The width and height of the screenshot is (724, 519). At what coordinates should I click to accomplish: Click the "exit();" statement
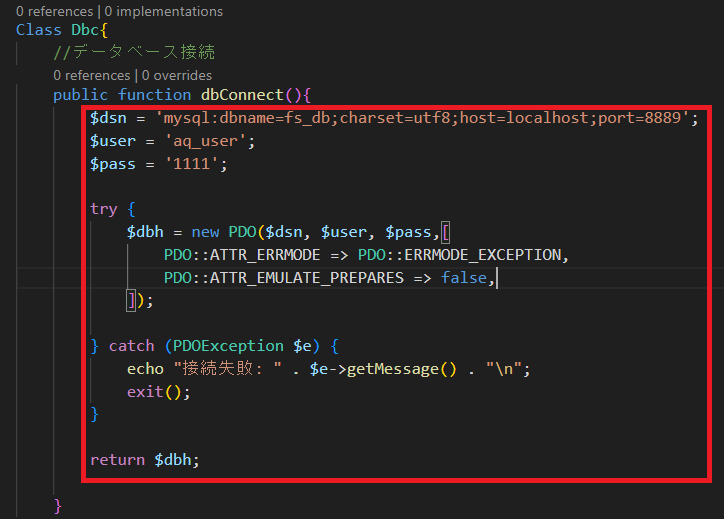(x=158, y=392)
